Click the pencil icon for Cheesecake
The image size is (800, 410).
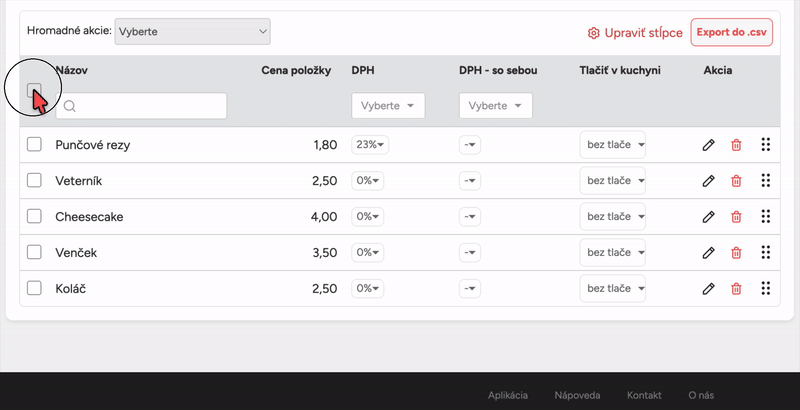tap(708, 217)
